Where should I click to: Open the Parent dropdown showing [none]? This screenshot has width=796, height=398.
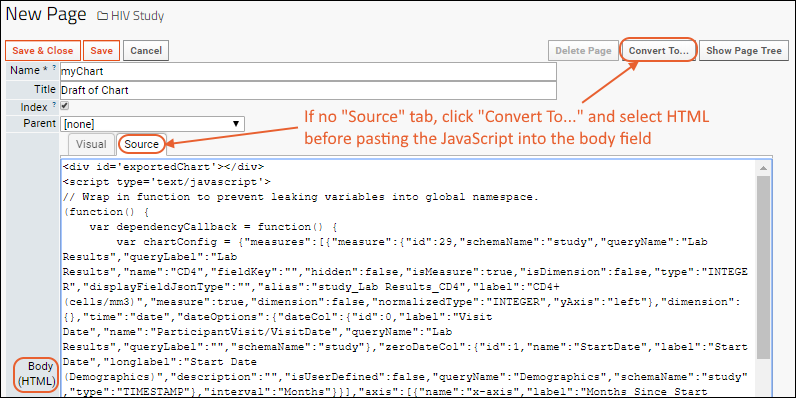pos(152,124)
